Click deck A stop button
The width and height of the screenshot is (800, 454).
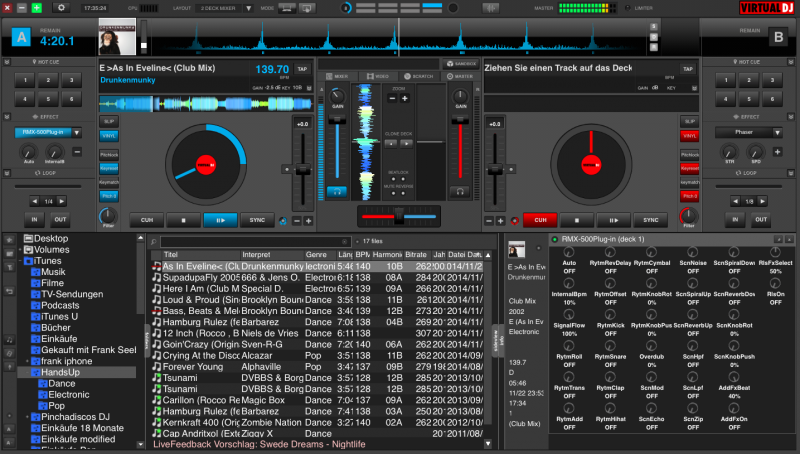[183, 220]
